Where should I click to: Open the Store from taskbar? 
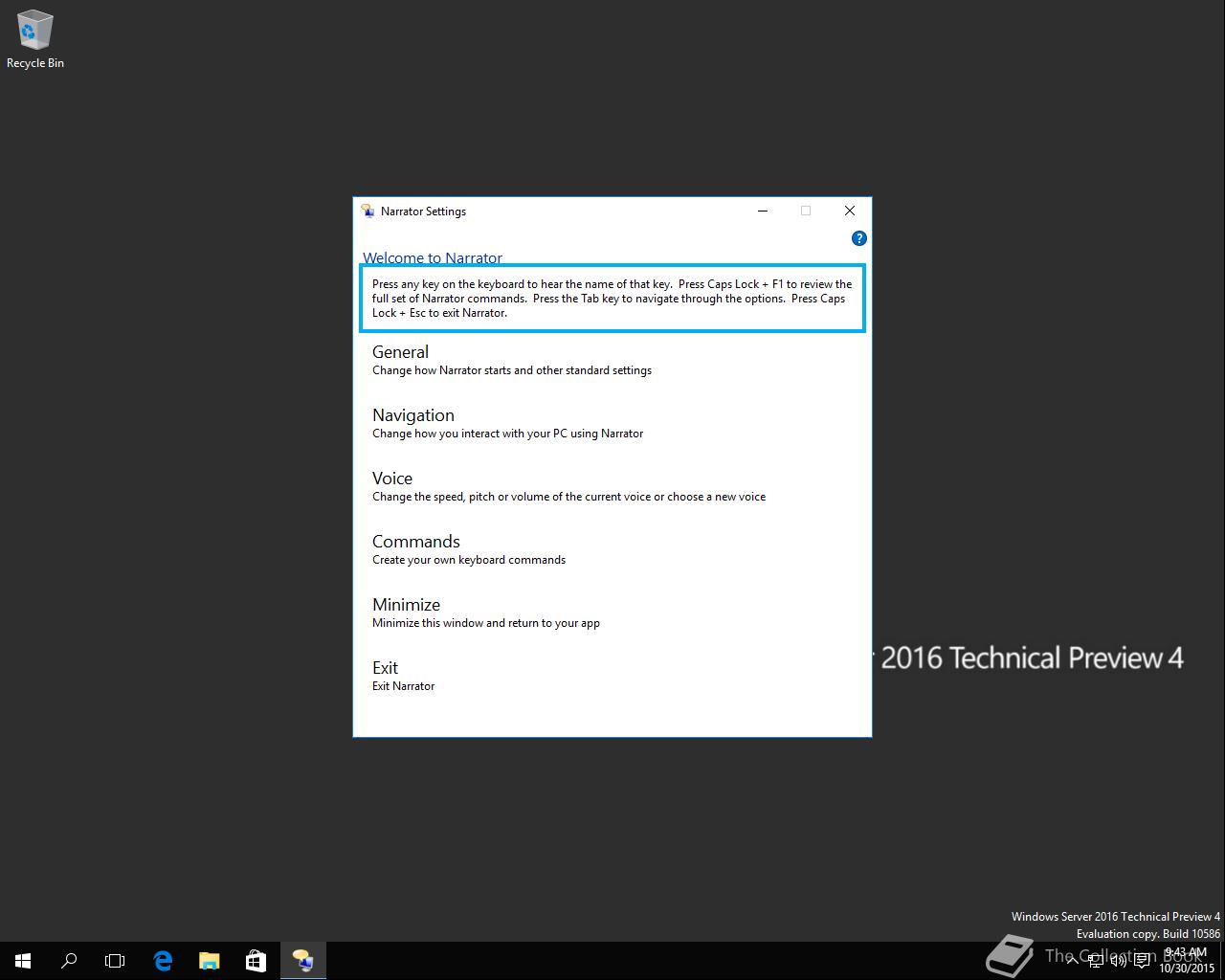[256, 961]
